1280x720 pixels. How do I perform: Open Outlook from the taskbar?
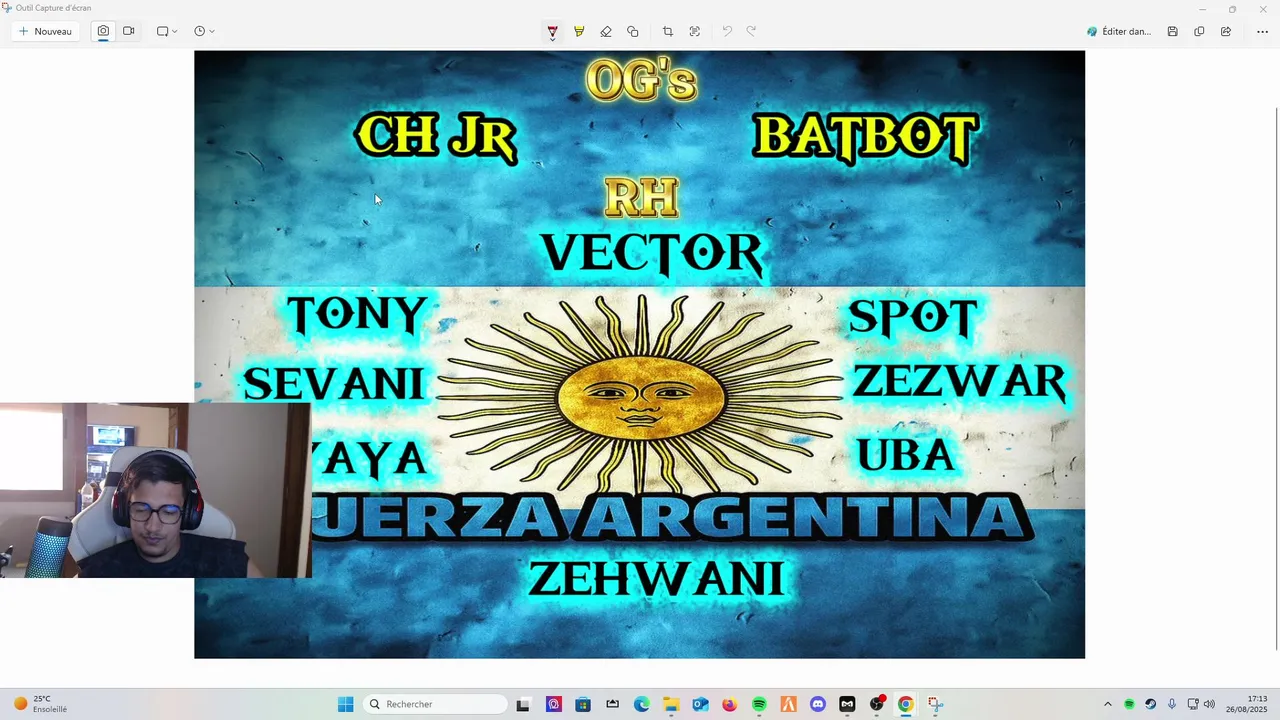(x=700, y=704)
